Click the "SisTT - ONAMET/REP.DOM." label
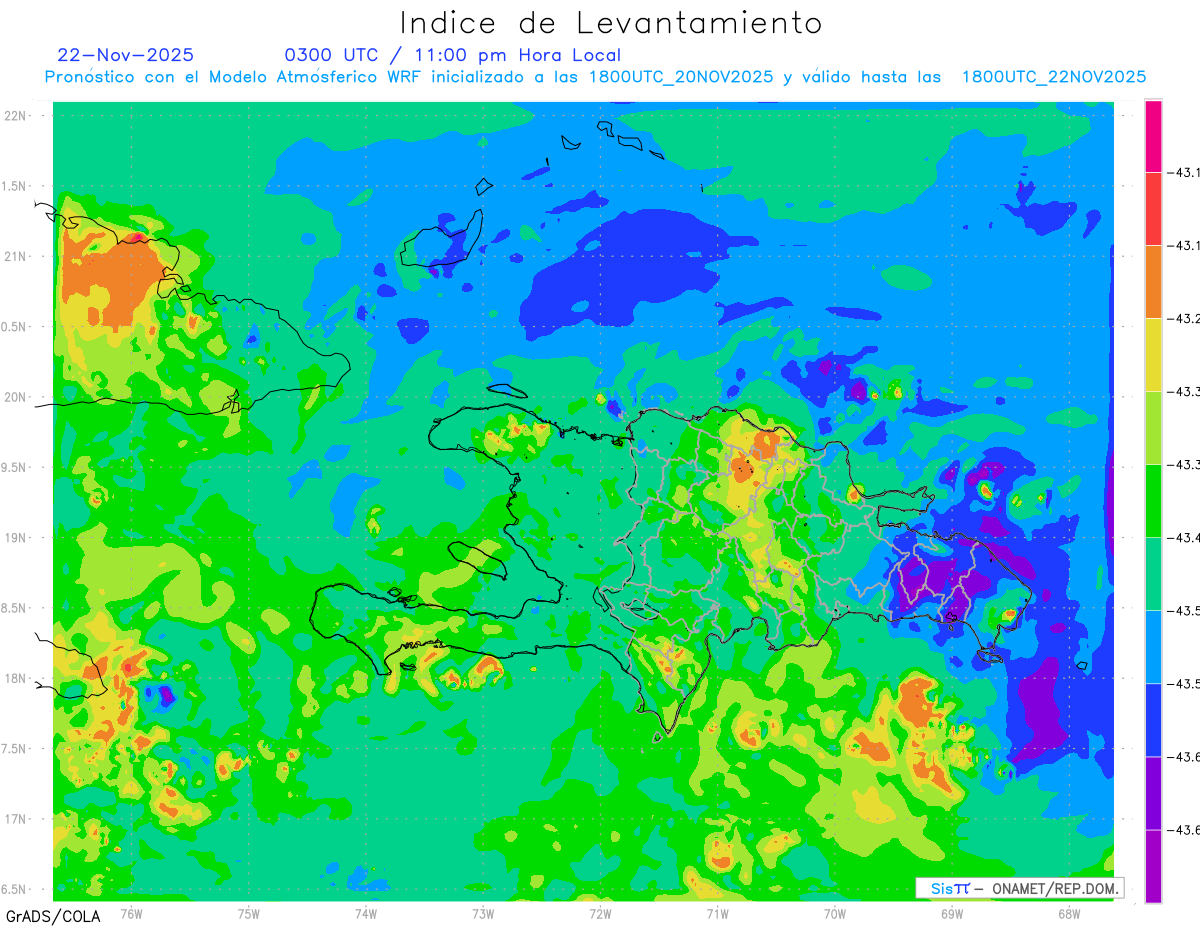Image resolution: width=1200 pixels, height=927 pixels. 1020,888
